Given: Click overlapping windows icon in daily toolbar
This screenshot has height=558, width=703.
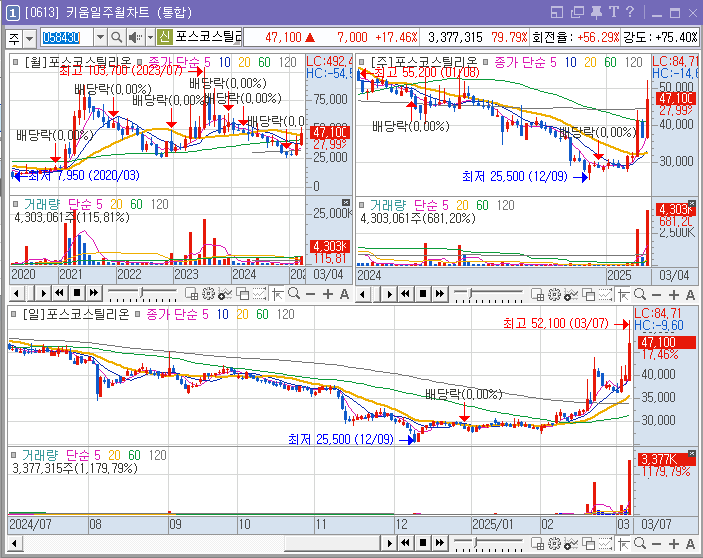Looking at the screenshot, I should point(589,544).
